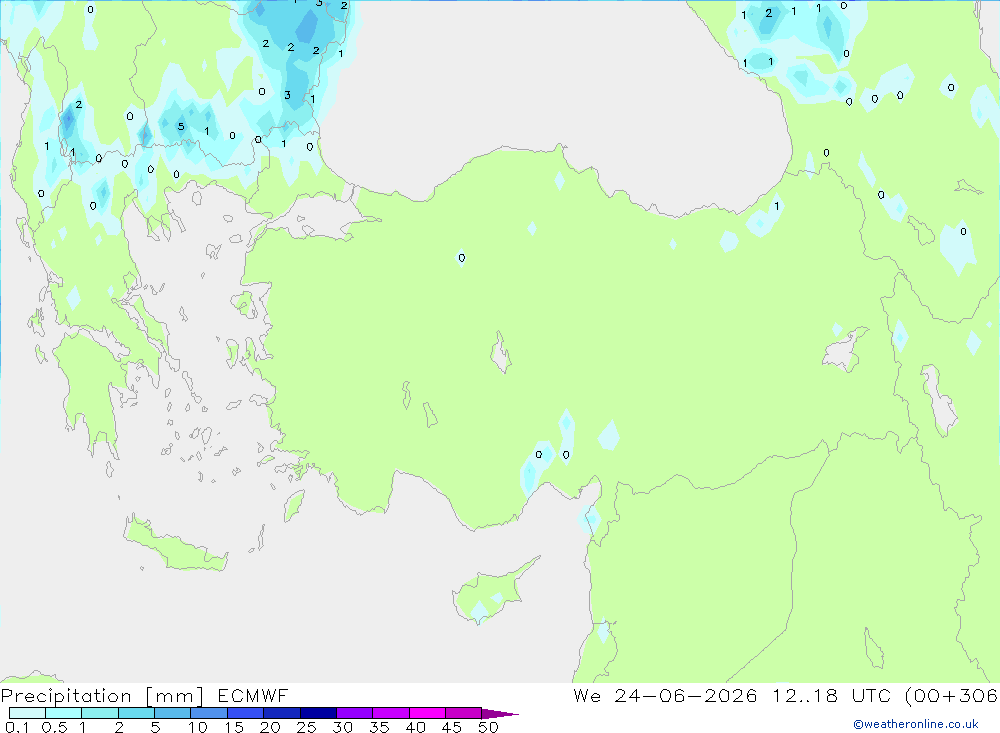Image resolution: width=1000 pixels, height=733 pixels.
Task: Click legend tick label '25'
Action: 307,727
